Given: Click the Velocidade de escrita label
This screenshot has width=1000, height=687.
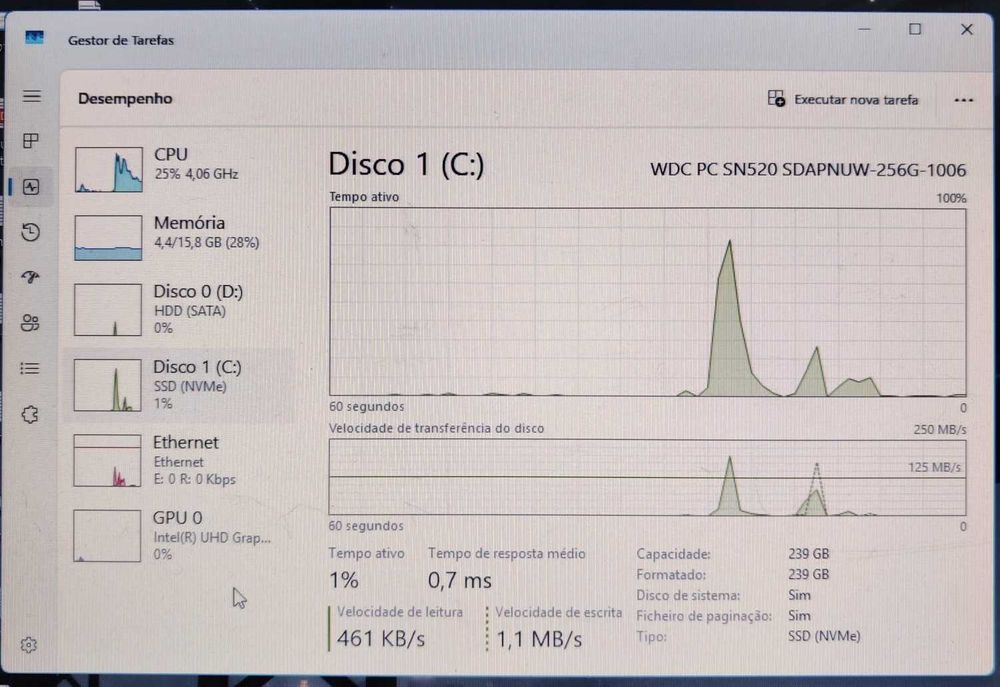Looking at the screenshot, I should coord(559,612).
